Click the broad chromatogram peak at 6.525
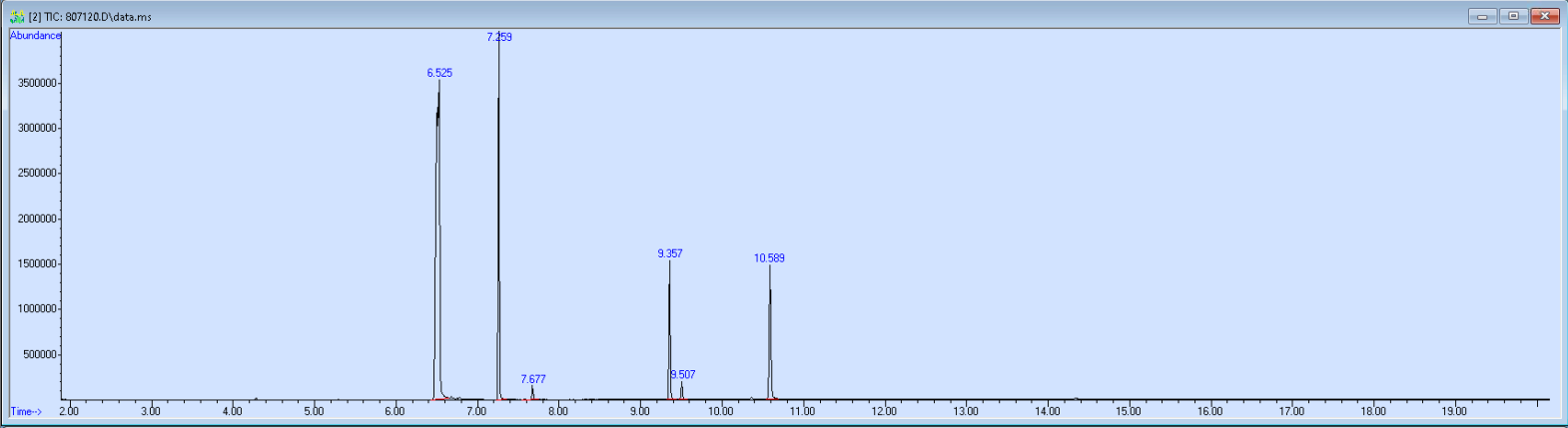Image resolution: width=1568 pixels, height=428 pixels. coord(437,239)
